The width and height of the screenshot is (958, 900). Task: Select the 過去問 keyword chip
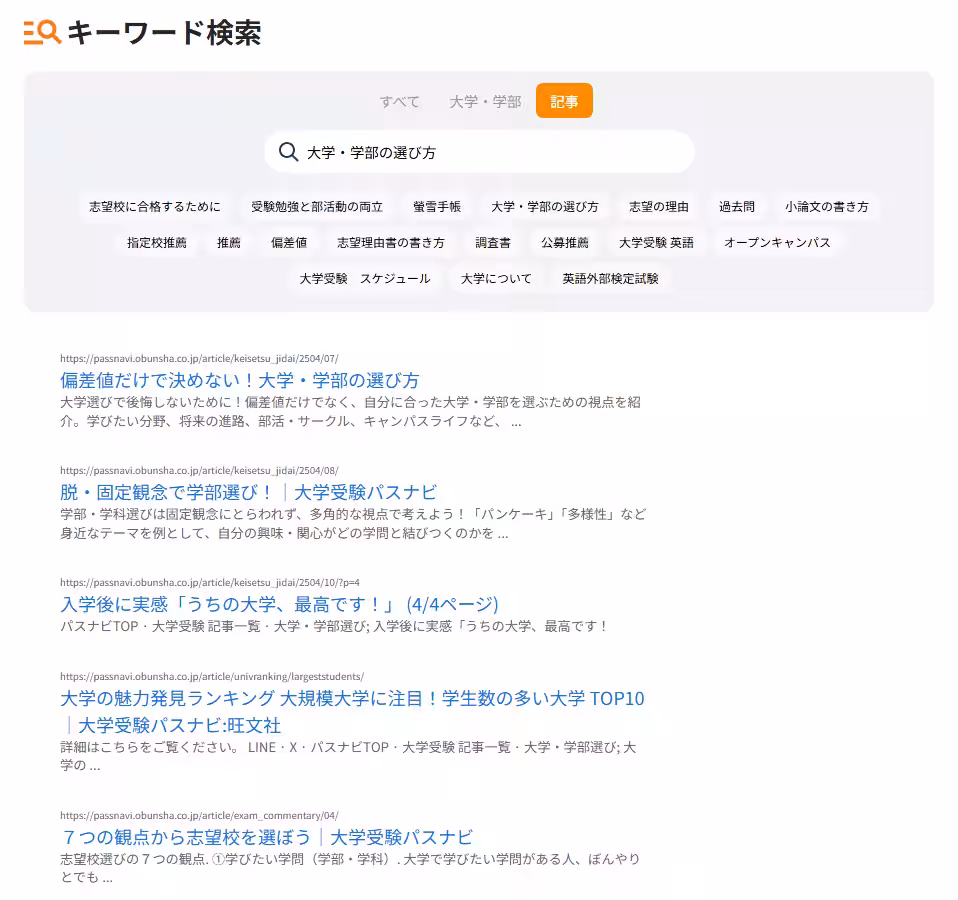(x=737, y=206)
